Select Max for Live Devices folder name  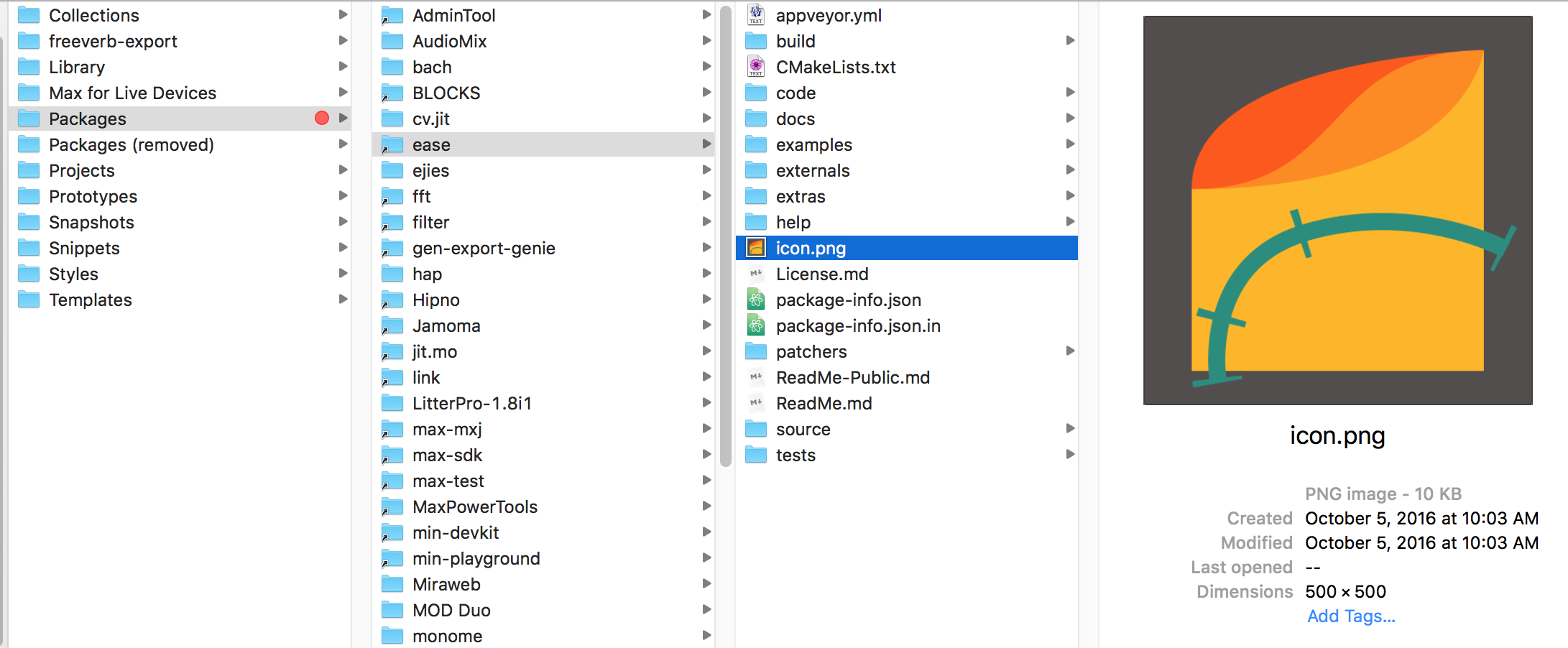tap(132, 93)
